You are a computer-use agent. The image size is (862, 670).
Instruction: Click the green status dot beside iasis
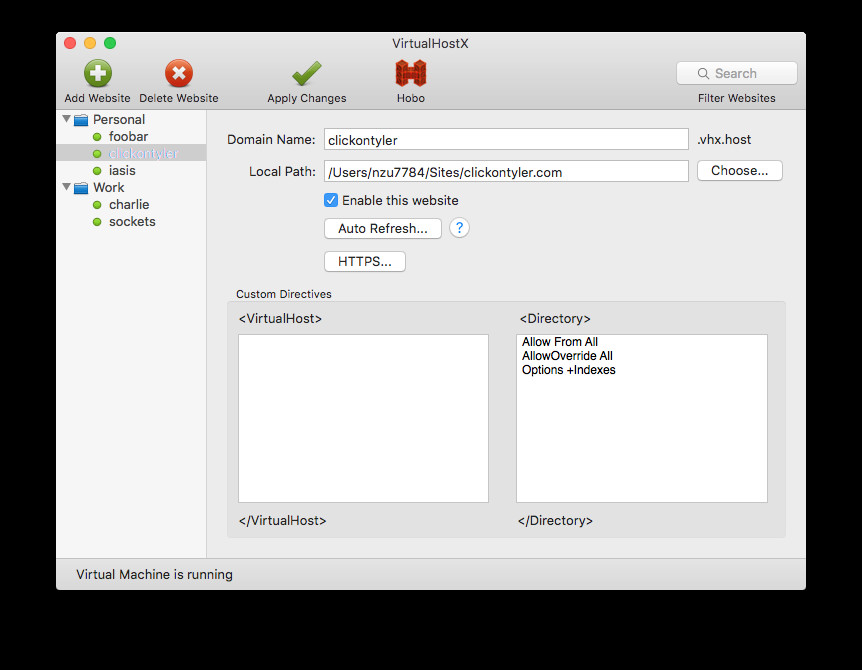coord(97,171)
